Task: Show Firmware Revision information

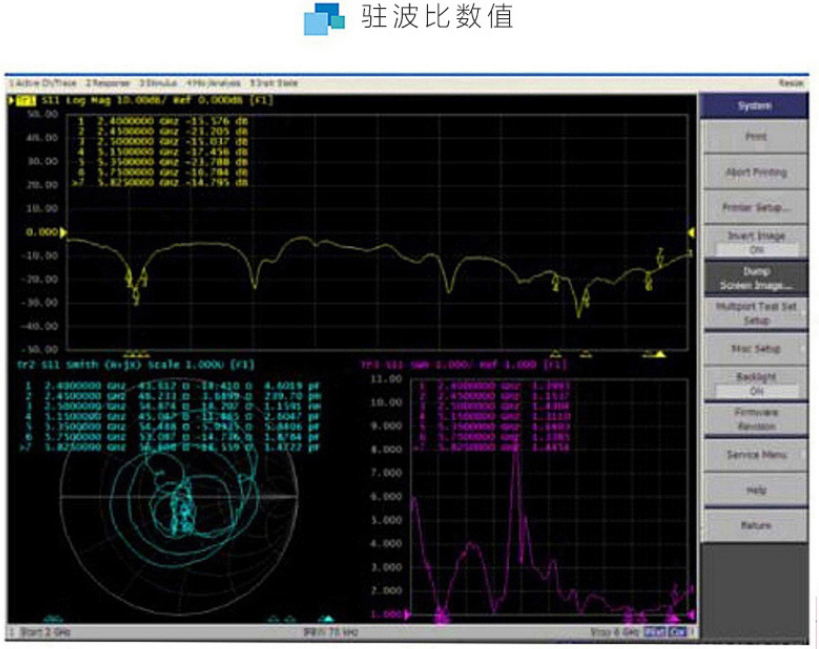Action: click(755, 419)
